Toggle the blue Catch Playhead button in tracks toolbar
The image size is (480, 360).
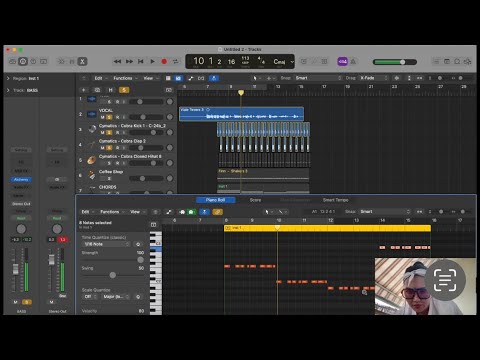coord(214,78)
